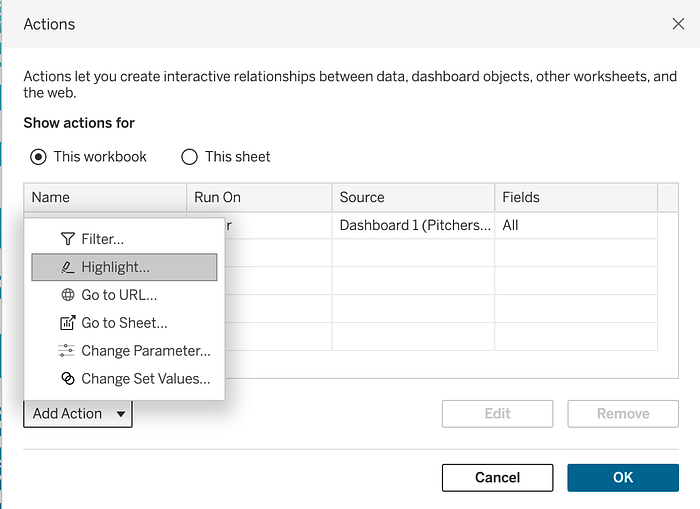Click the Go to Sheet chart icon
The height and width of the screenshot is (509, 700).
click(67, 323)
